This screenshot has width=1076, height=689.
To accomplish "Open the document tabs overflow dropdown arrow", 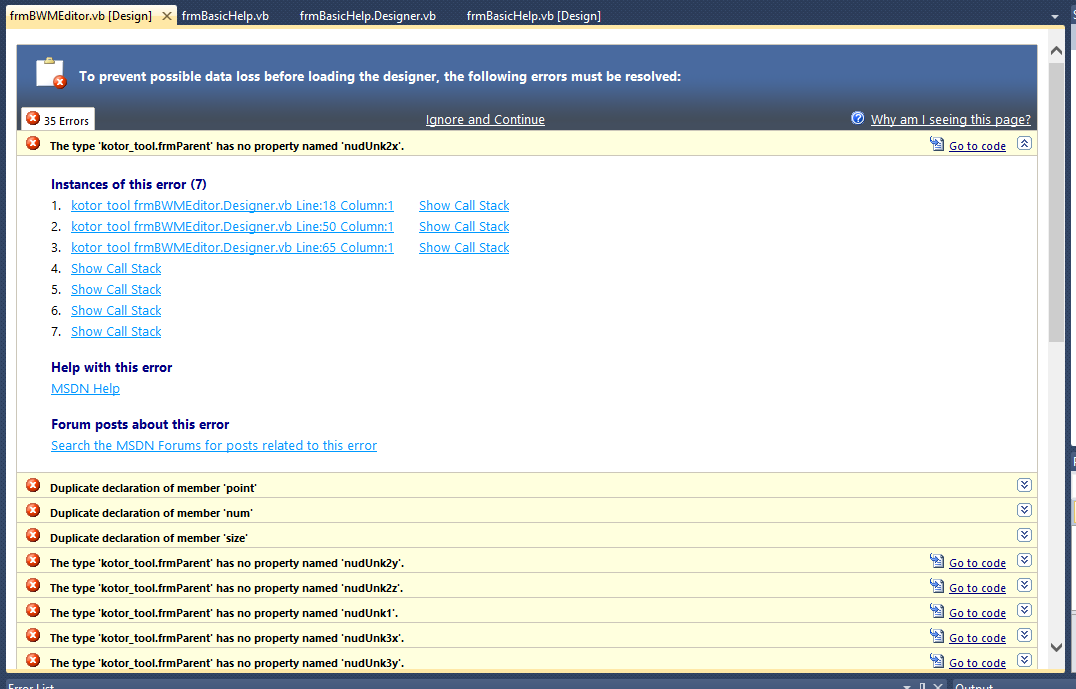I will [x=1055, y=17].
